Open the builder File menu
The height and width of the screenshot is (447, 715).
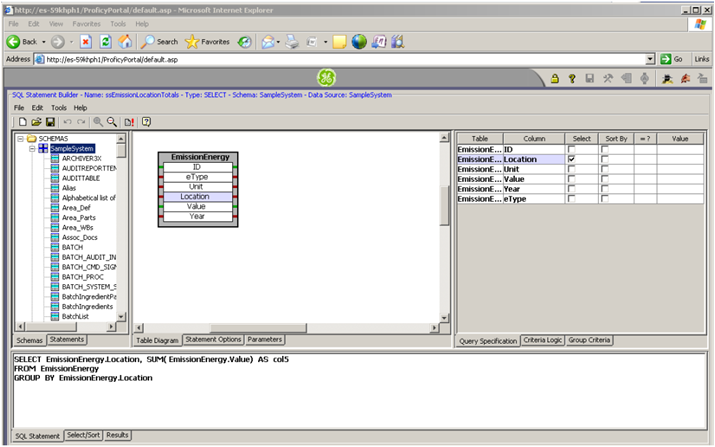19,108
